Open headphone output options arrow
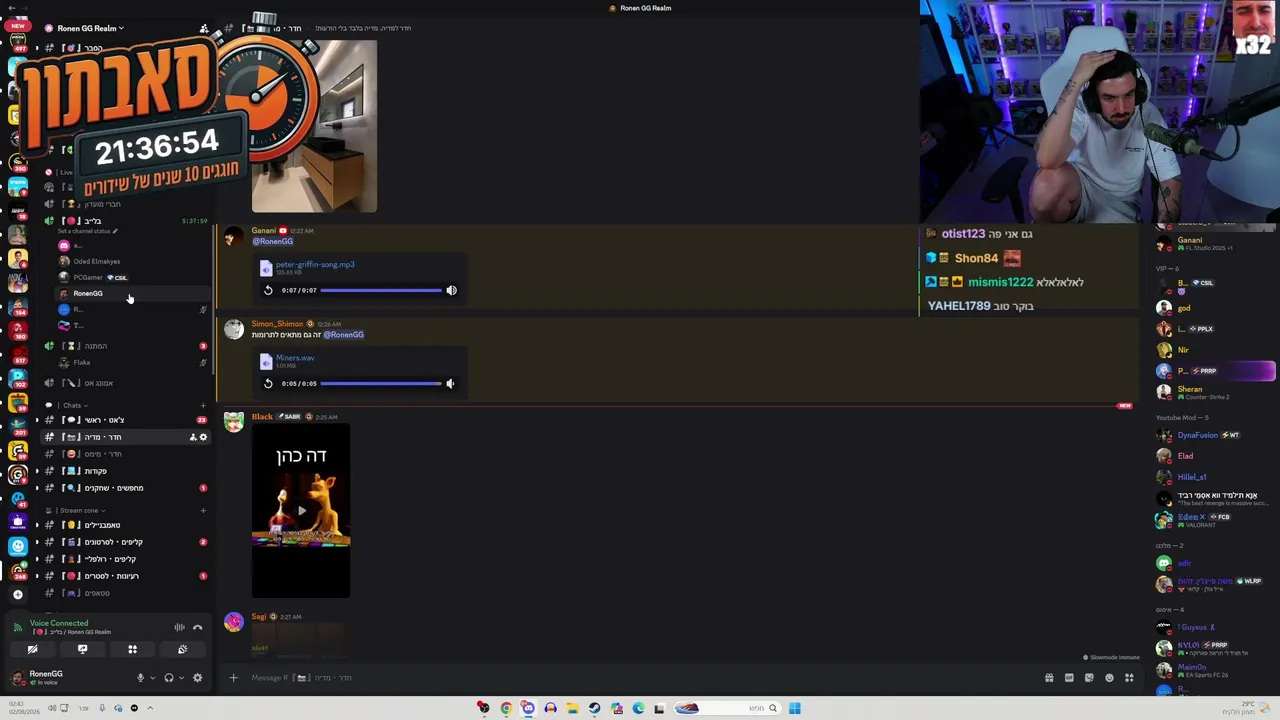Image resolution: width=1280 pixels, height=720 pixels. pos(181,678)
